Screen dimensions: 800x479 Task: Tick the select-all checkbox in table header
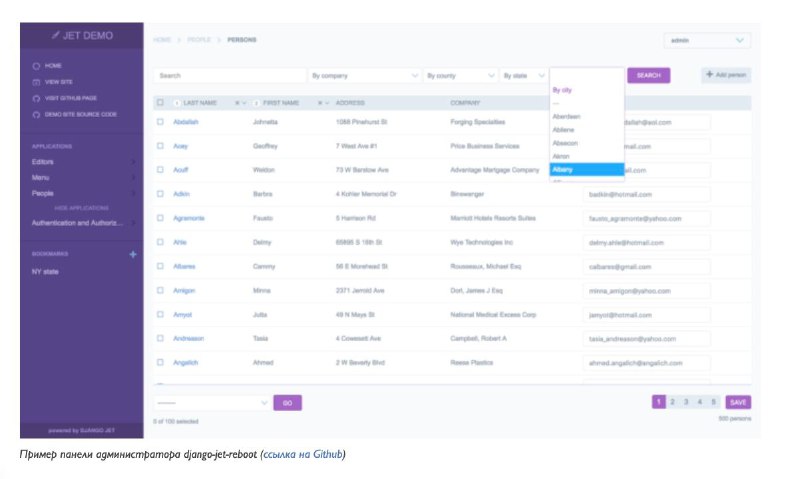click(x=160, y=103)
